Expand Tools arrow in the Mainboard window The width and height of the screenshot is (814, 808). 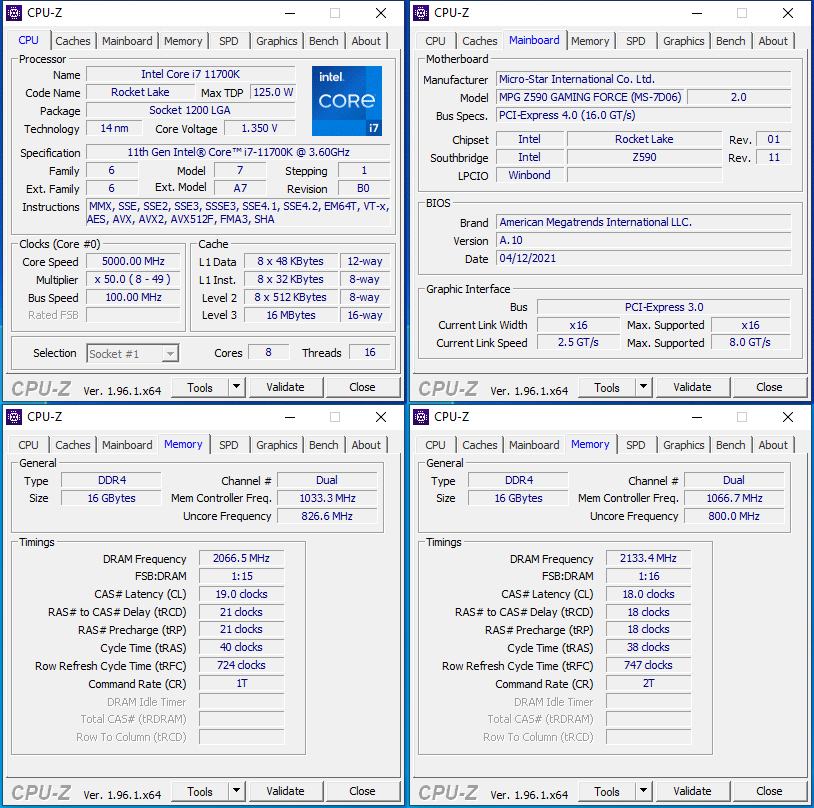click(644, 387)
